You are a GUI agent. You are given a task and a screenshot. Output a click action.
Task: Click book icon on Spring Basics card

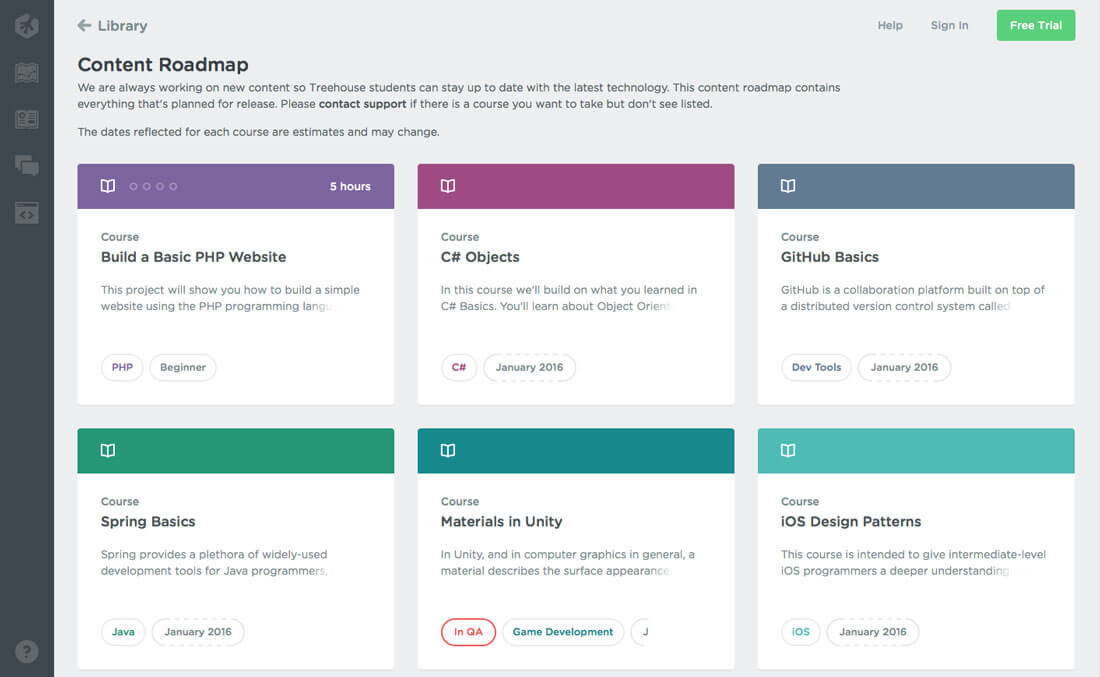coord(107,450)
